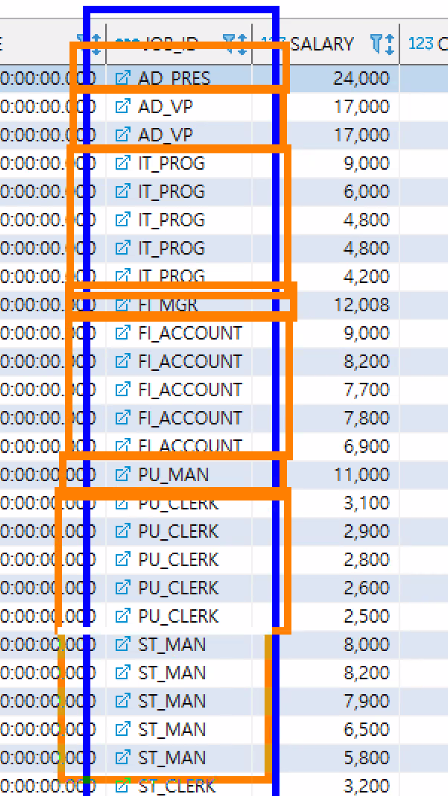448x796 pixels.
Task: Open ST_MAN link icon in the 5,800 row
Action: click(x=122, y=758)
